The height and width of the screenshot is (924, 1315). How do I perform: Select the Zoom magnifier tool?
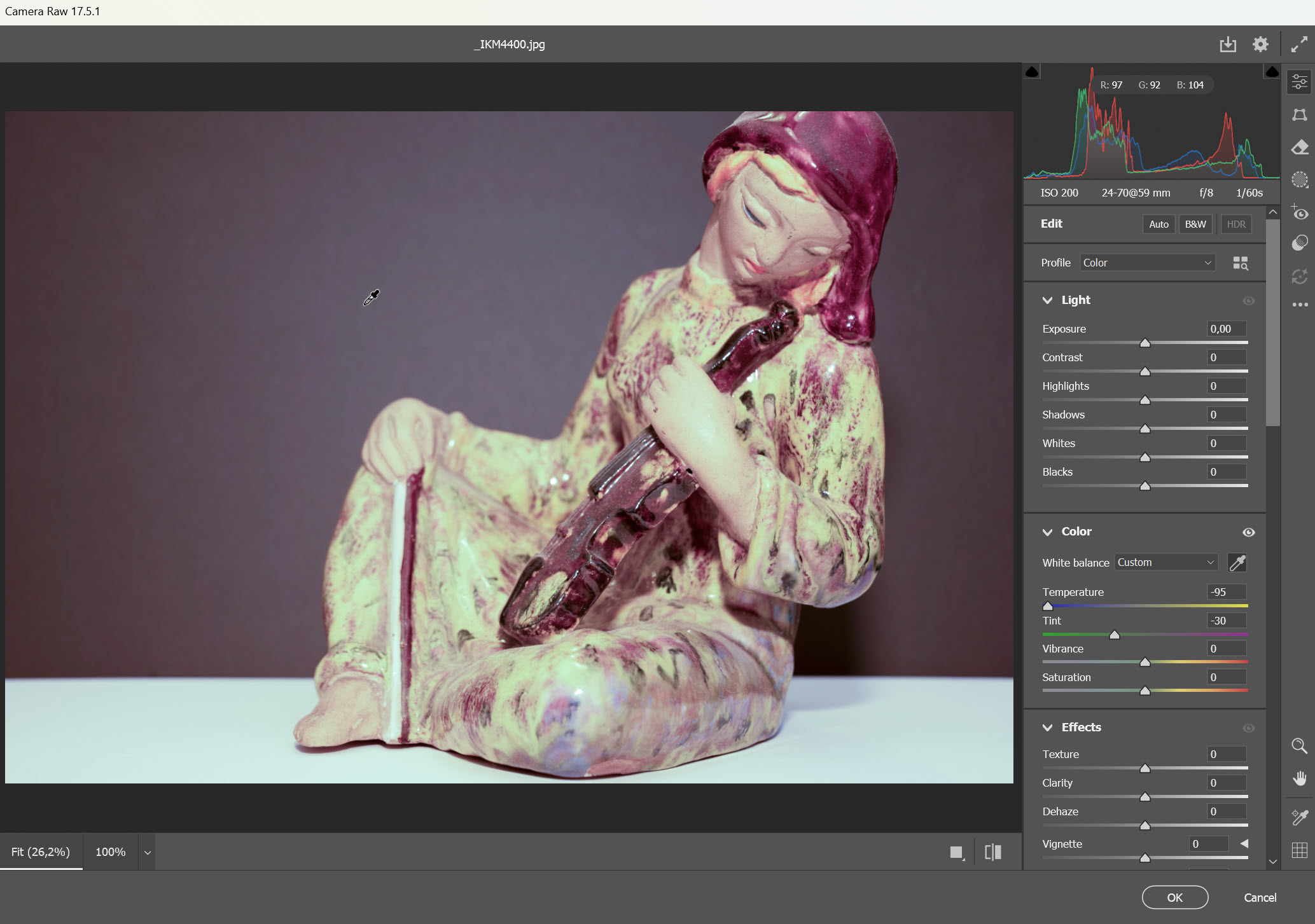pos(1299,745)
